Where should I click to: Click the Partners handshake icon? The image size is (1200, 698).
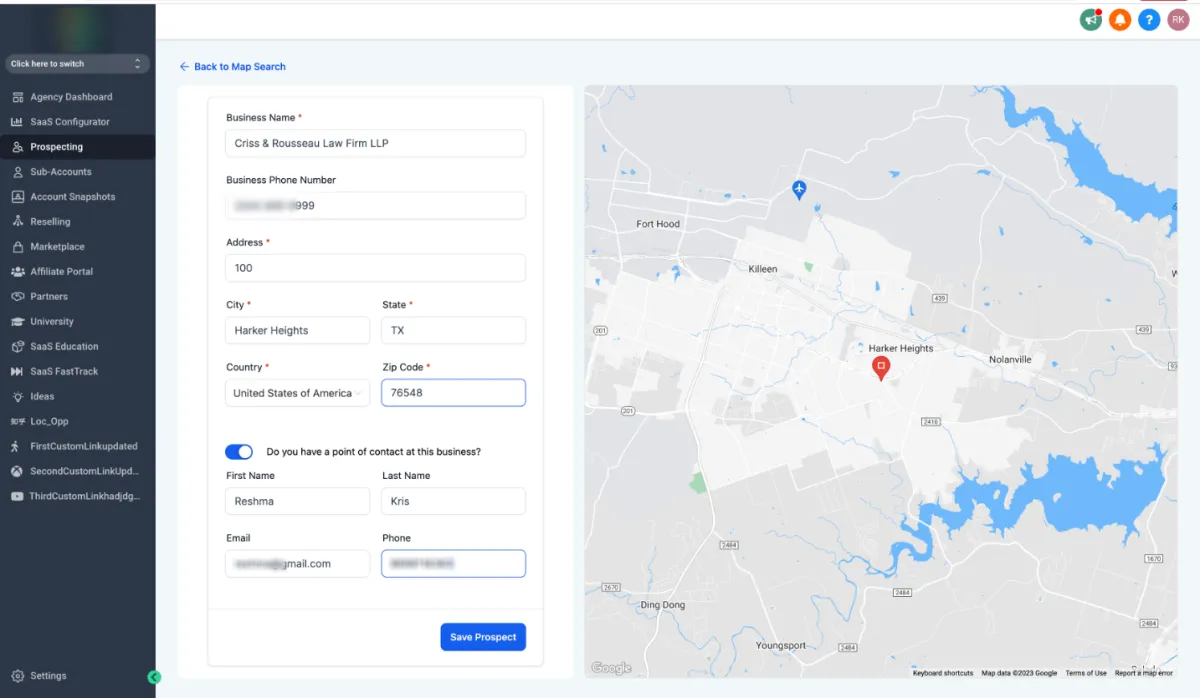[x=17, y=297]
